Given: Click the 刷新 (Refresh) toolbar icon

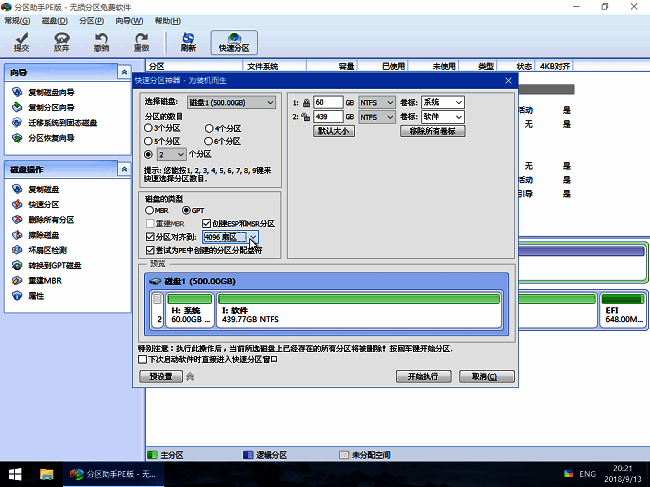Looking at the screenshot, I should coord(188,41).
